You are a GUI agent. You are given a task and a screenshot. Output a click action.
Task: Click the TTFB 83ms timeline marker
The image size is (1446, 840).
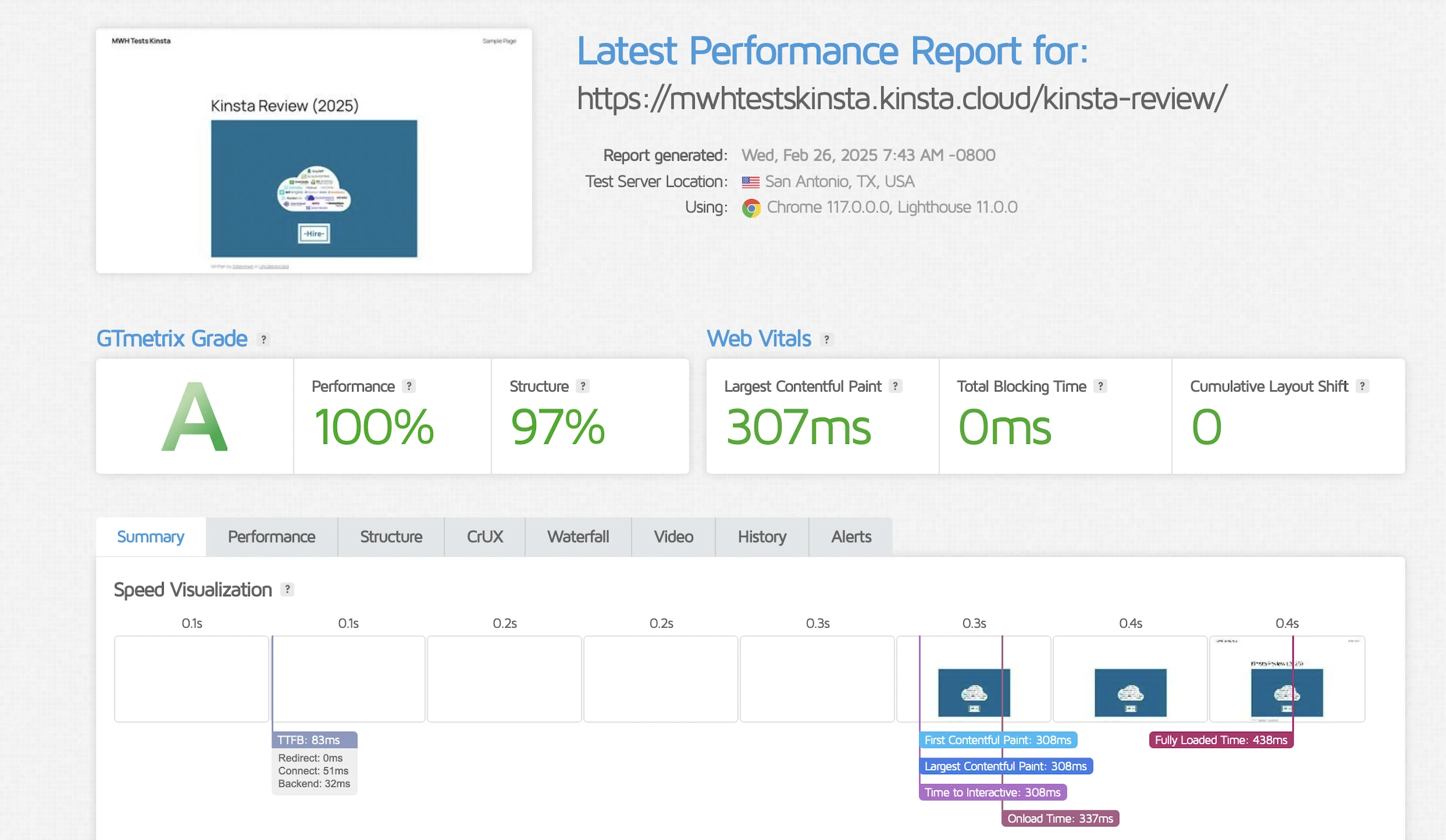coord(314,740)
